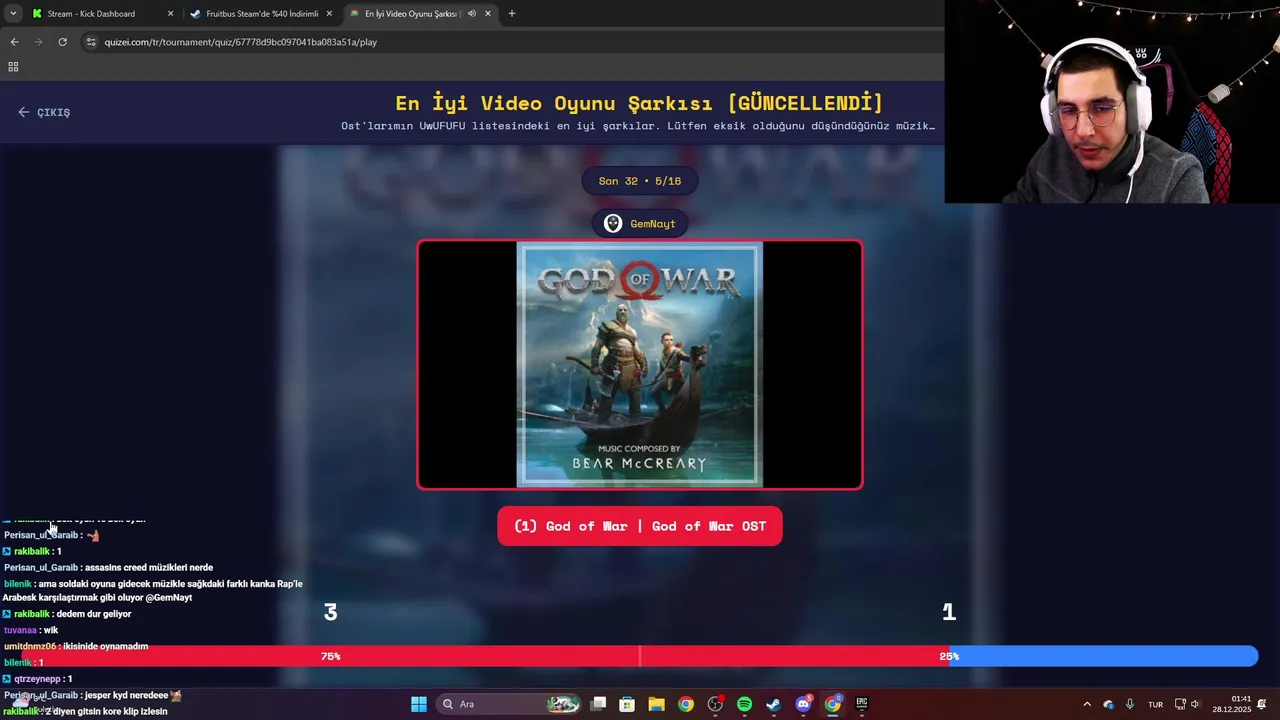Open File Explorer from the taskbar
Image resolution: width=1280 pixels, height=720 pixels.
(x=656, y=704)
